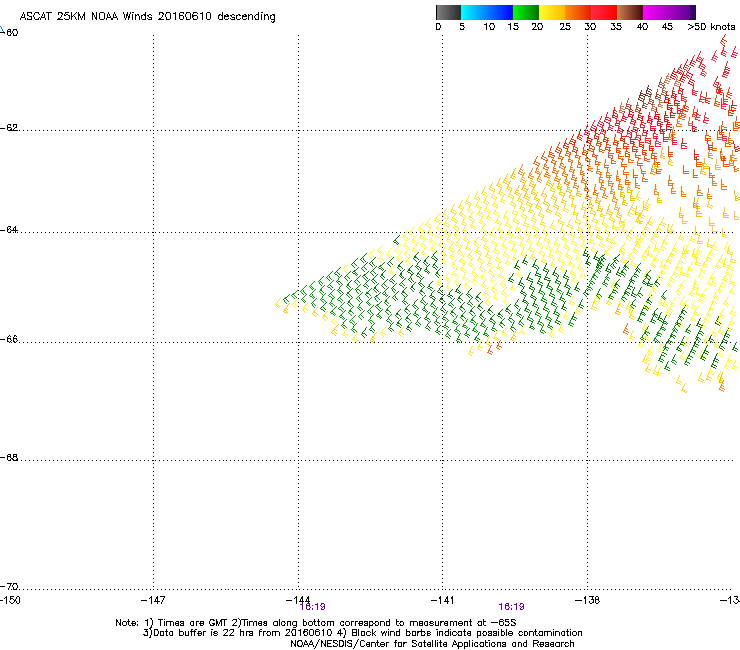Screen dimensions: 740x650
Task: Click the legend label '25'
Action: point(565,27)
